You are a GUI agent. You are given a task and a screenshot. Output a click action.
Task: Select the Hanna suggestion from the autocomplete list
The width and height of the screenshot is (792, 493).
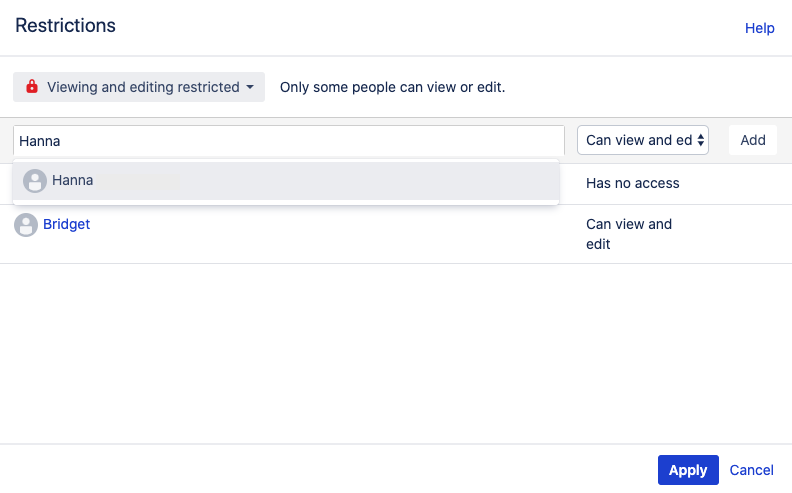pos(286,181)
